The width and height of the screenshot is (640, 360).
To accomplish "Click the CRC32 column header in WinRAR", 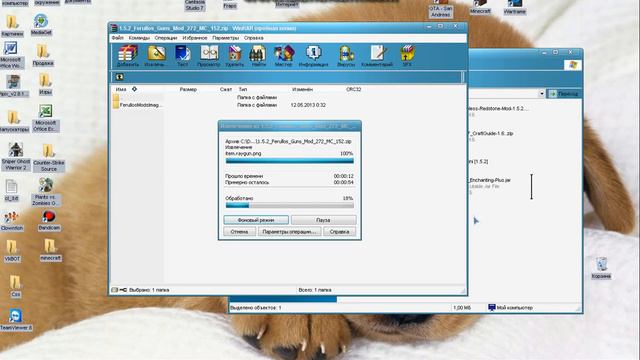I will pyautogui.click(x=353, y=89).
